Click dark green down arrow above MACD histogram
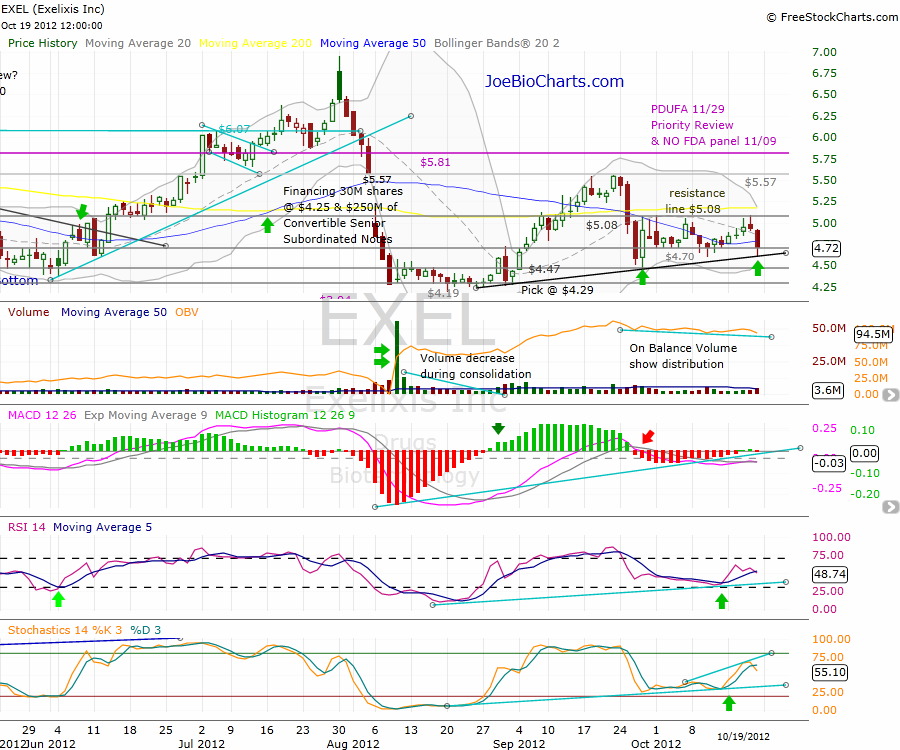 coord(498,429)
